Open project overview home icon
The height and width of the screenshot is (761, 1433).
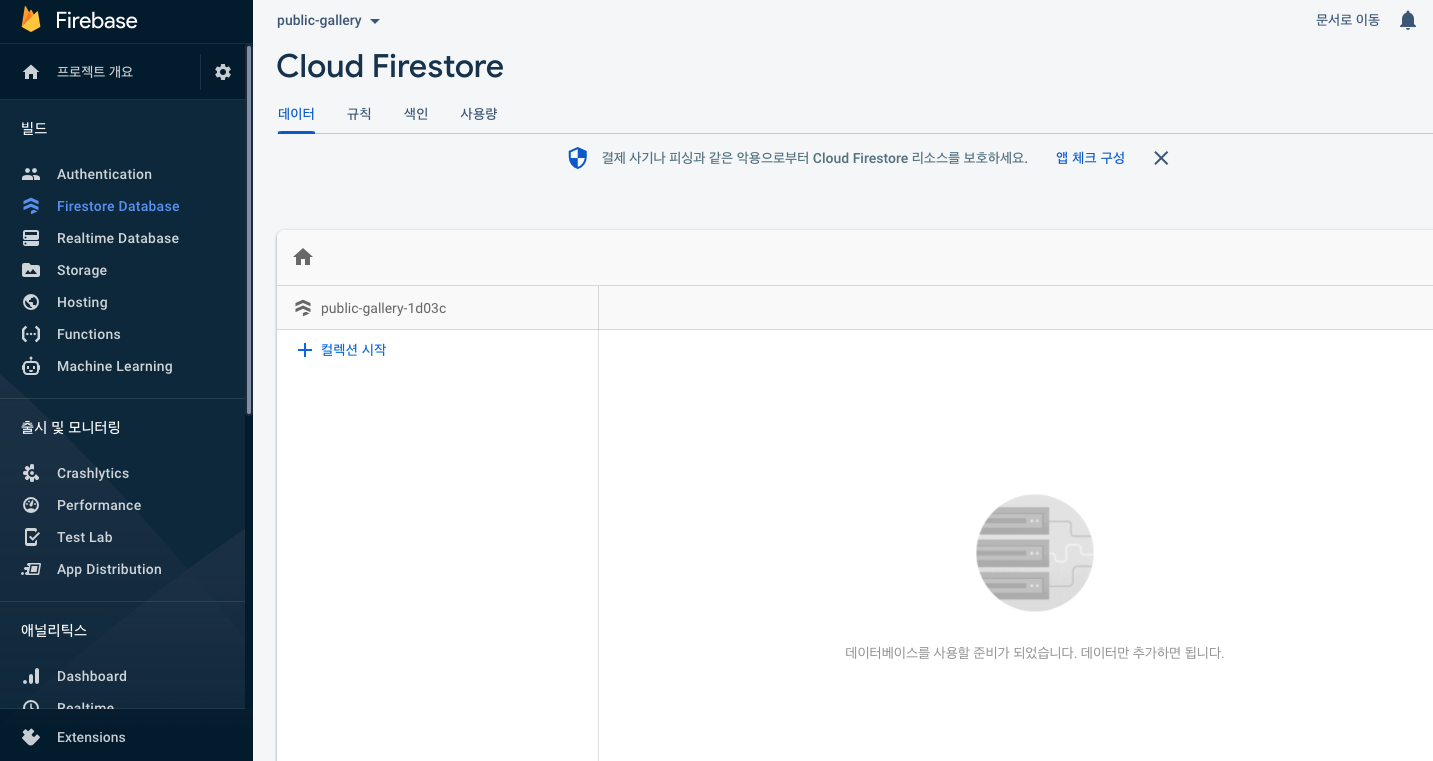[x=31, y=72]
